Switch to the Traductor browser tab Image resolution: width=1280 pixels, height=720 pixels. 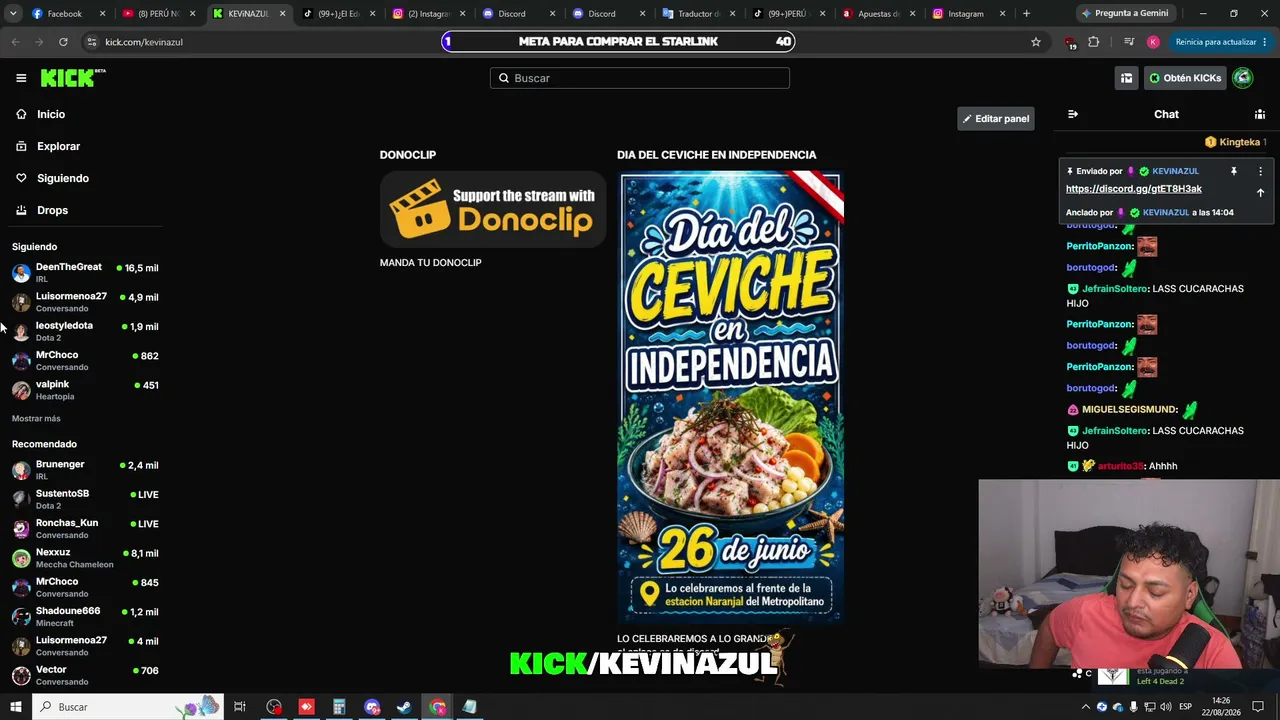tap(700, 14)
